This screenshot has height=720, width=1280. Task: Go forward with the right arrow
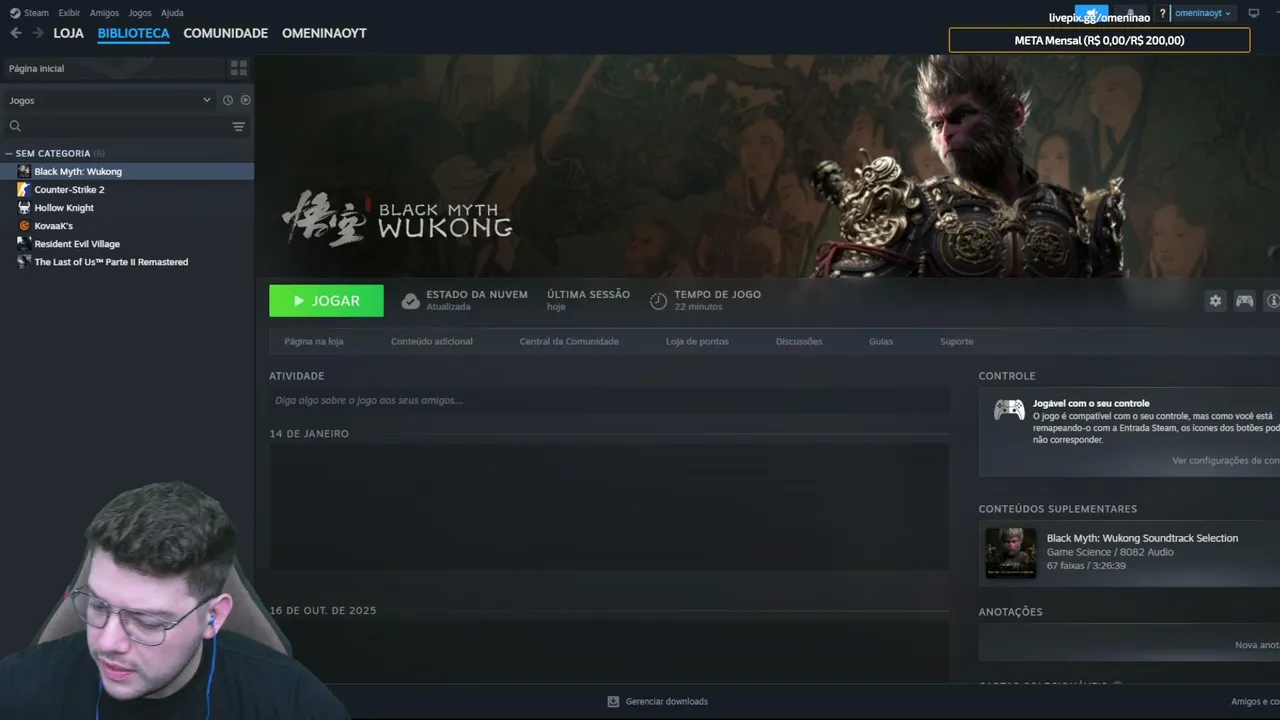coord(38,33)
